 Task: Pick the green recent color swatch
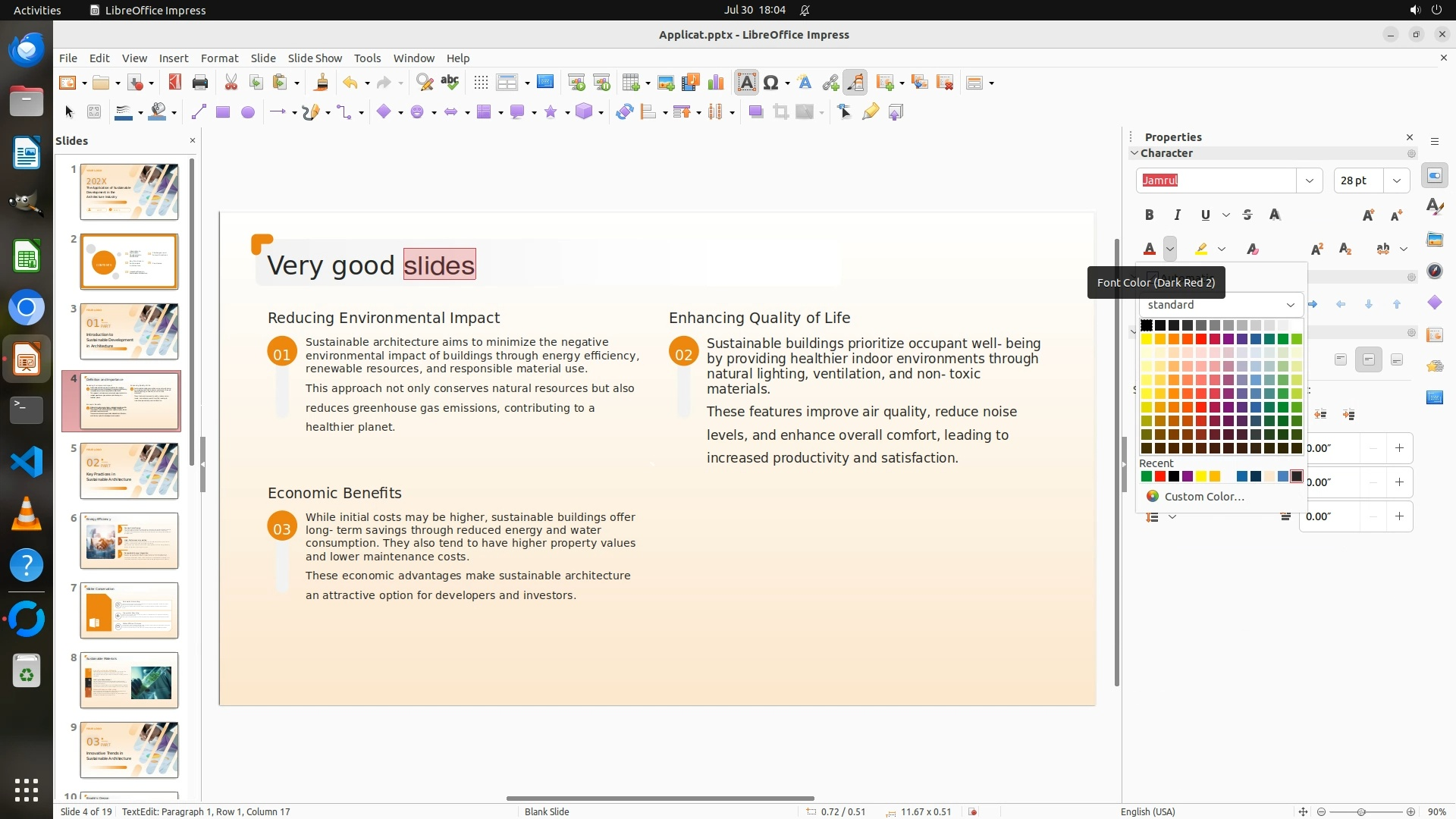tap(1146, 477)
